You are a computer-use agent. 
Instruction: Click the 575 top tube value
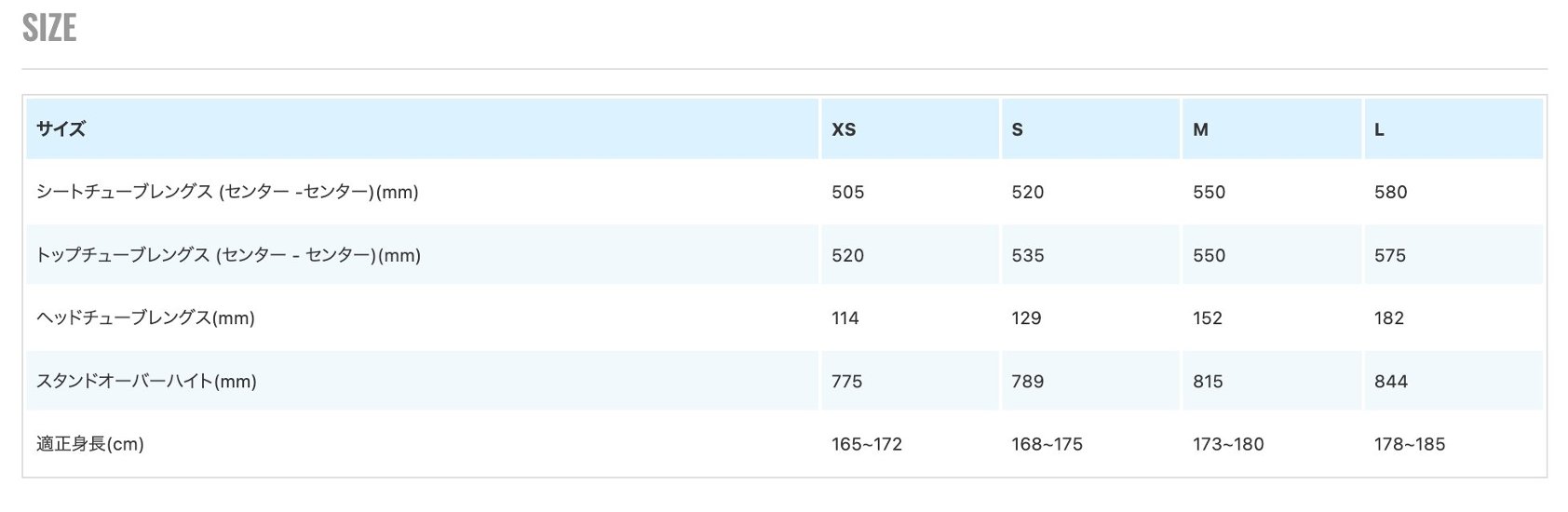[1389, 255]
